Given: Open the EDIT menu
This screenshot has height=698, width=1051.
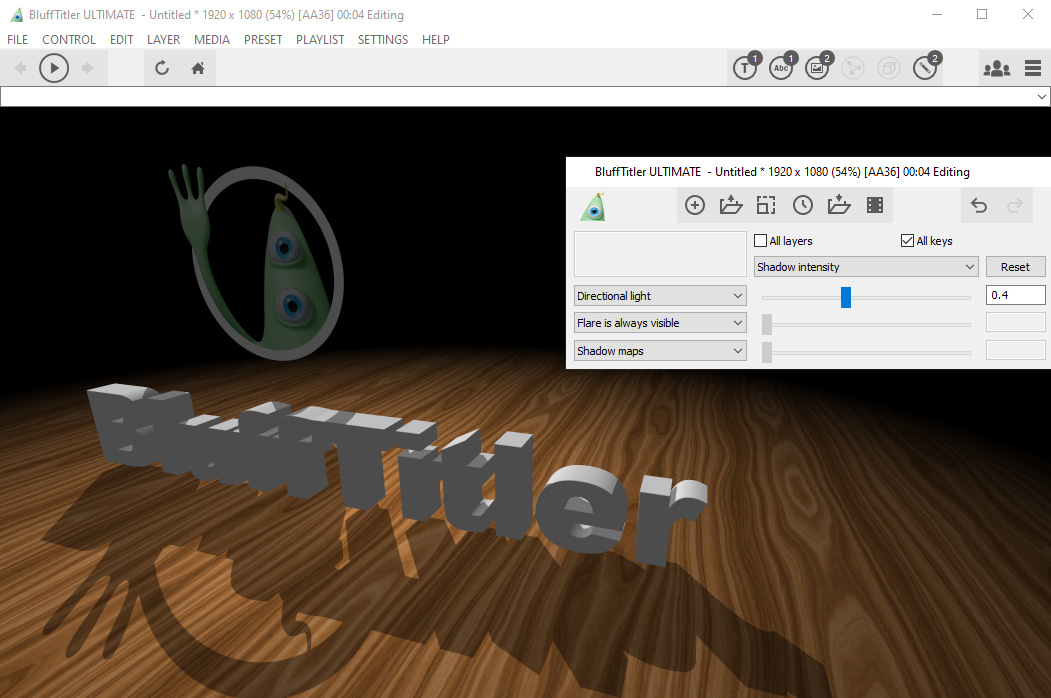Looking at the screenshot, I should (x=121, y=40).
